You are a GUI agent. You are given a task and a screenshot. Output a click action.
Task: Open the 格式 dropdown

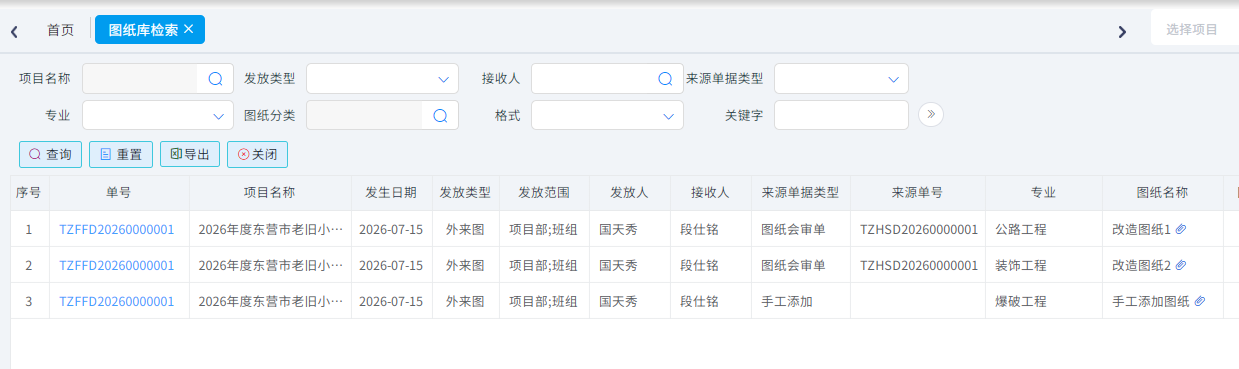click(607, 115)
